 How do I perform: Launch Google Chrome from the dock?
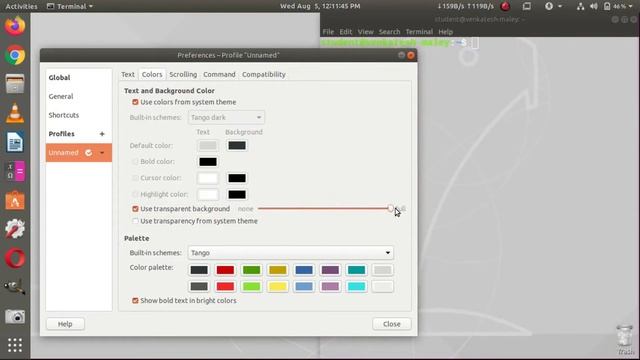[15, 56]
